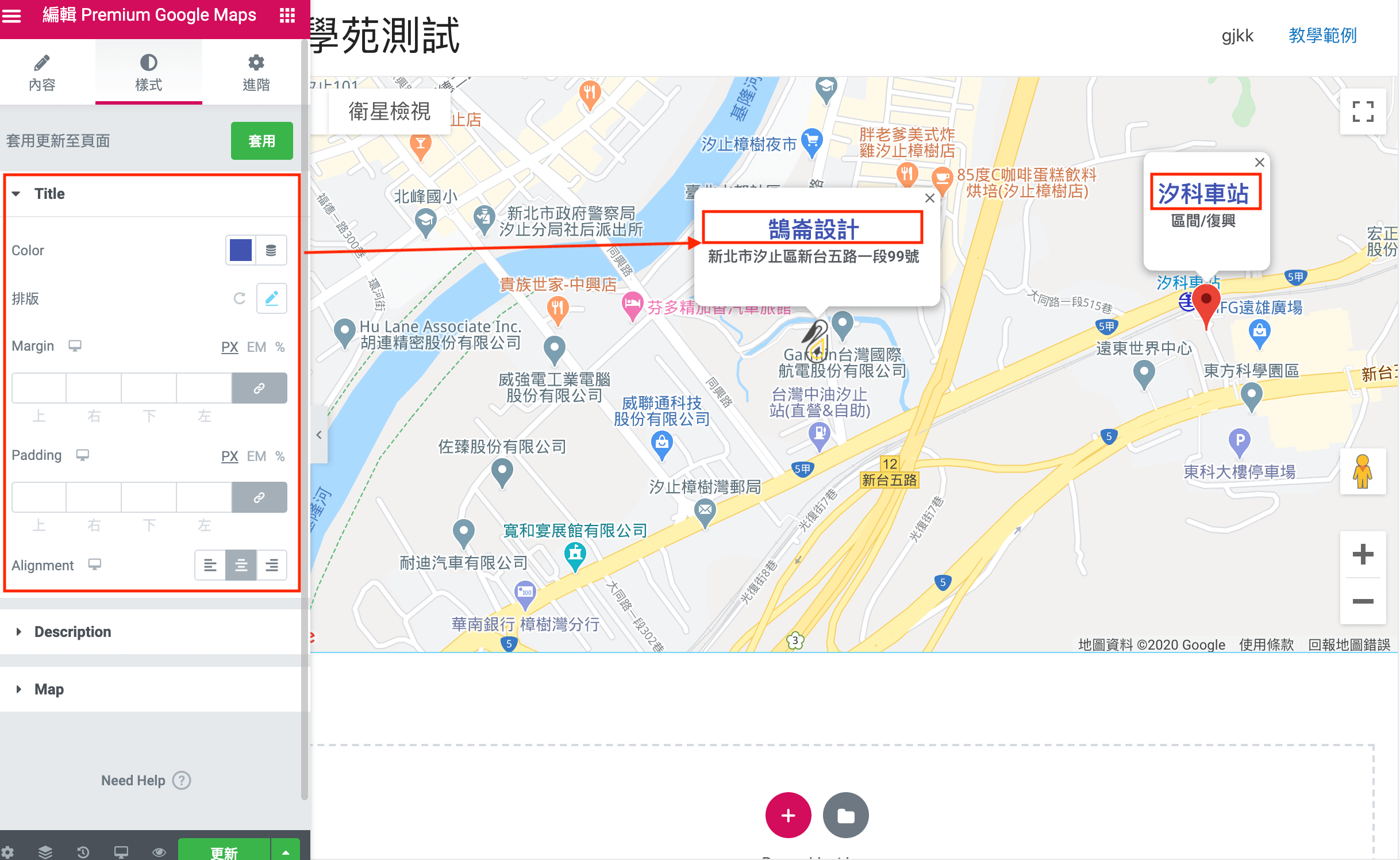Image resolution: width=1400 pixels, height=860 pixels.
Task: Open page settings gear in bottom bar
Action: 7,852
